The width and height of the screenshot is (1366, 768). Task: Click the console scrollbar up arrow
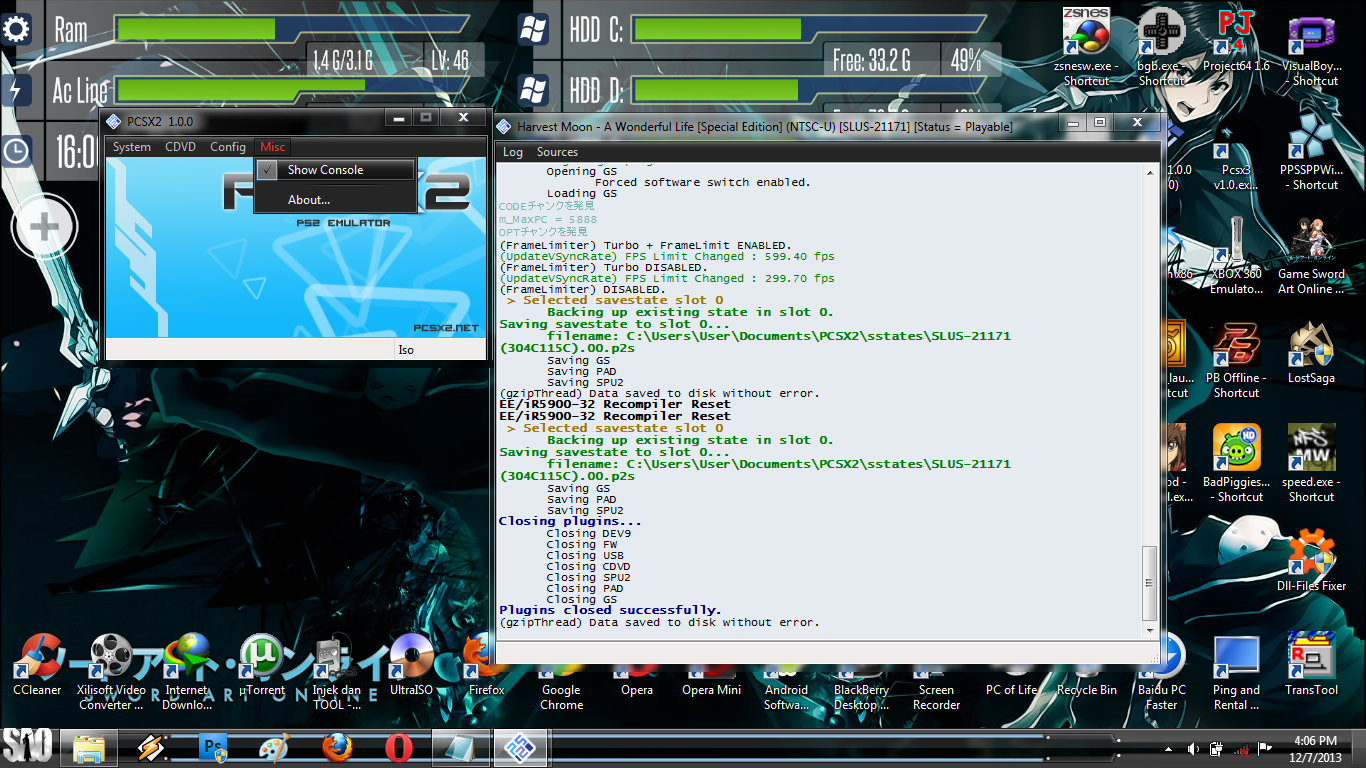click(x=1150, y=172)
